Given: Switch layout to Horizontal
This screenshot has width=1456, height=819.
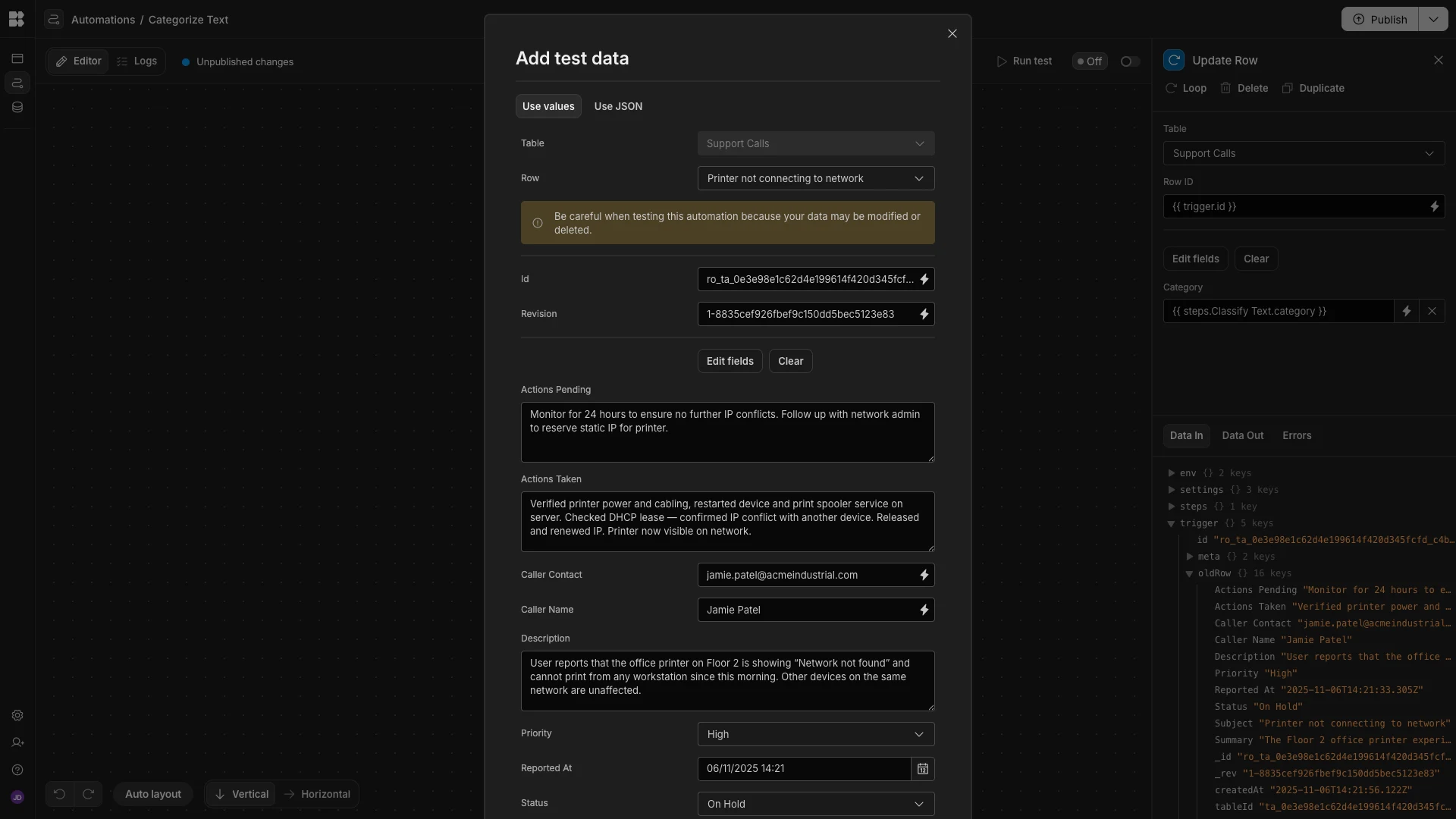Looking at the screenshot, I should (317, 794).
